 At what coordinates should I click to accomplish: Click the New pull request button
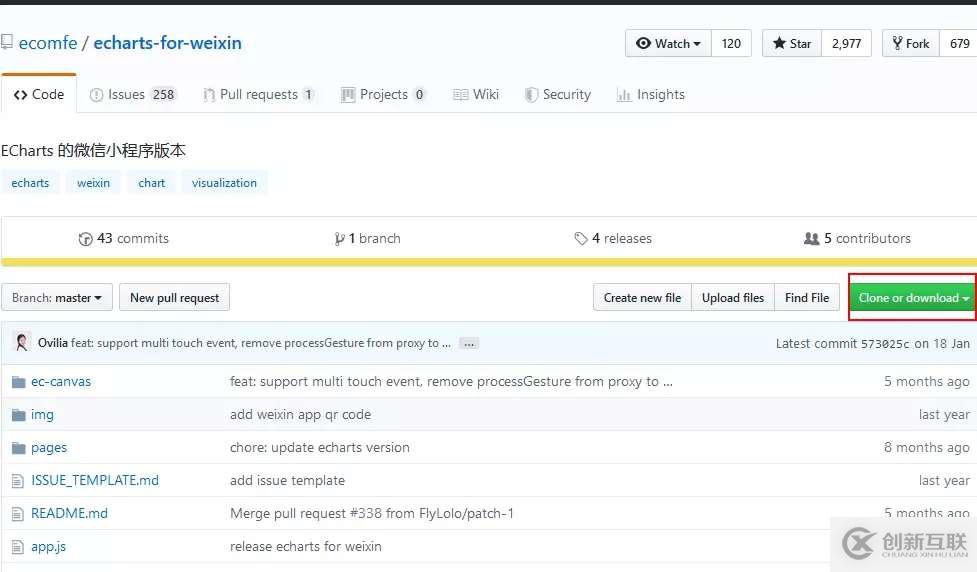click(x=174, y=298)
